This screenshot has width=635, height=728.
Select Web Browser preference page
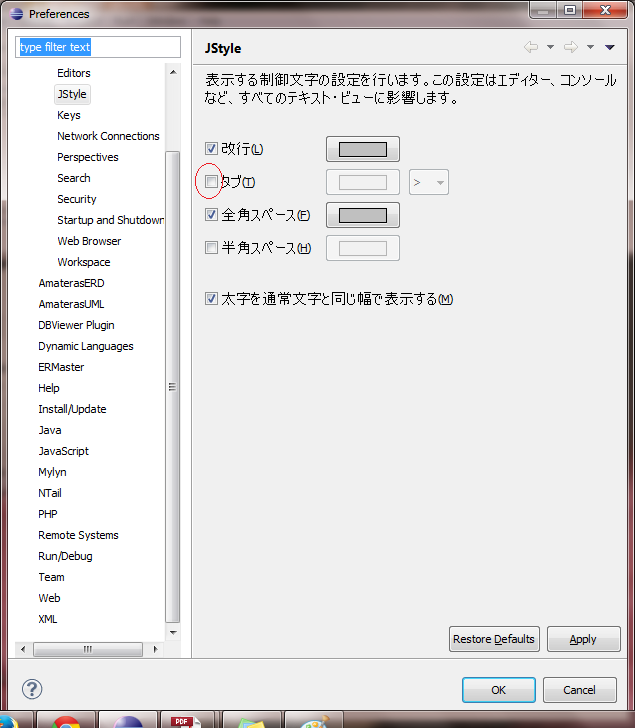pos(89,241)
